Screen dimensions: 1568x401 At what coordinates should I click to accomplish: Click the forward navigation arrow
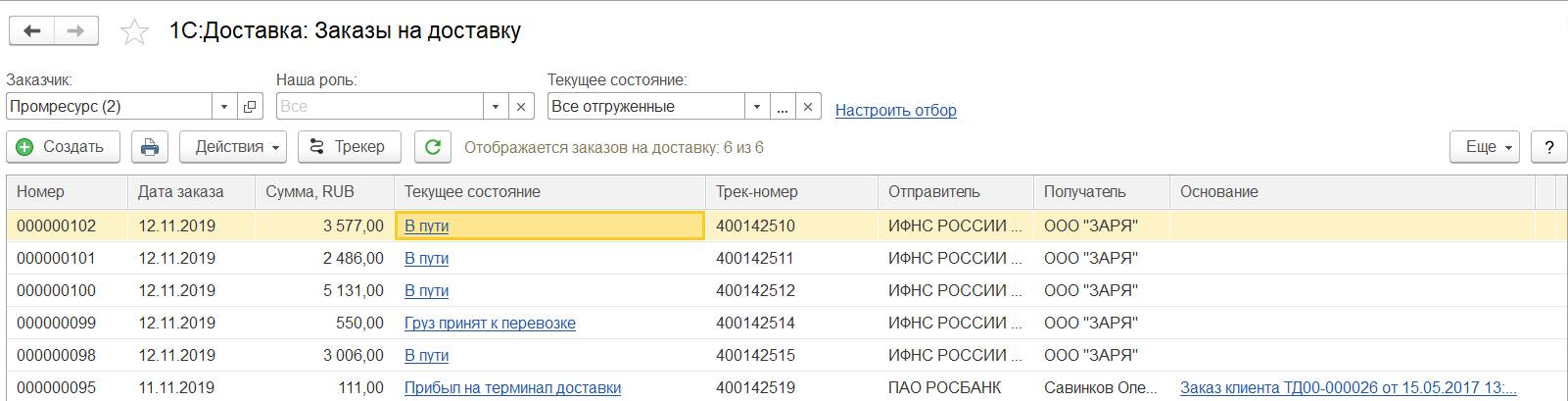[75, 31]
